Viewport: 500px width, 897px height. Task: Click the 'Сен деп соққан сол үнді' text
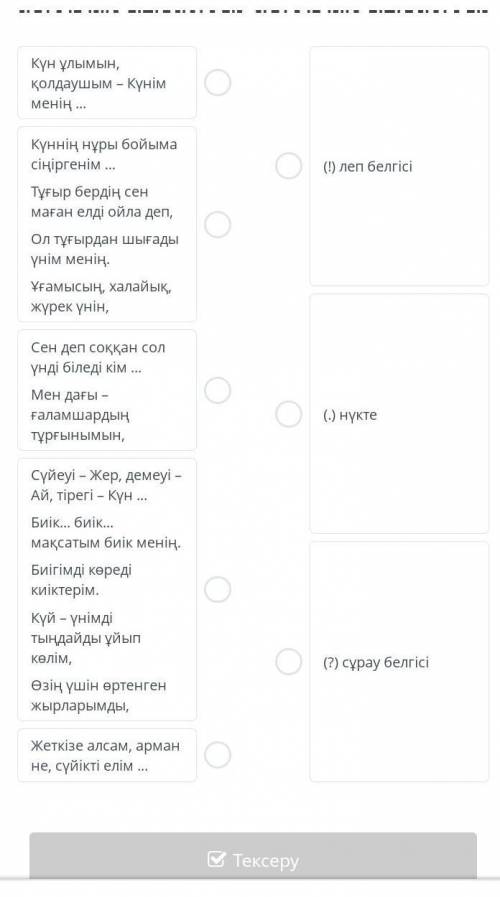98,358
